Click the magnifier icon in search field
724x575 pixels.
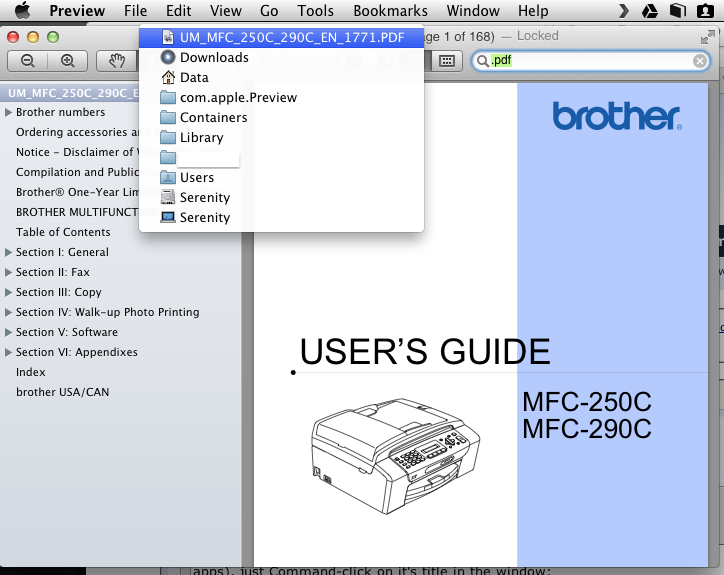[483, 61]
